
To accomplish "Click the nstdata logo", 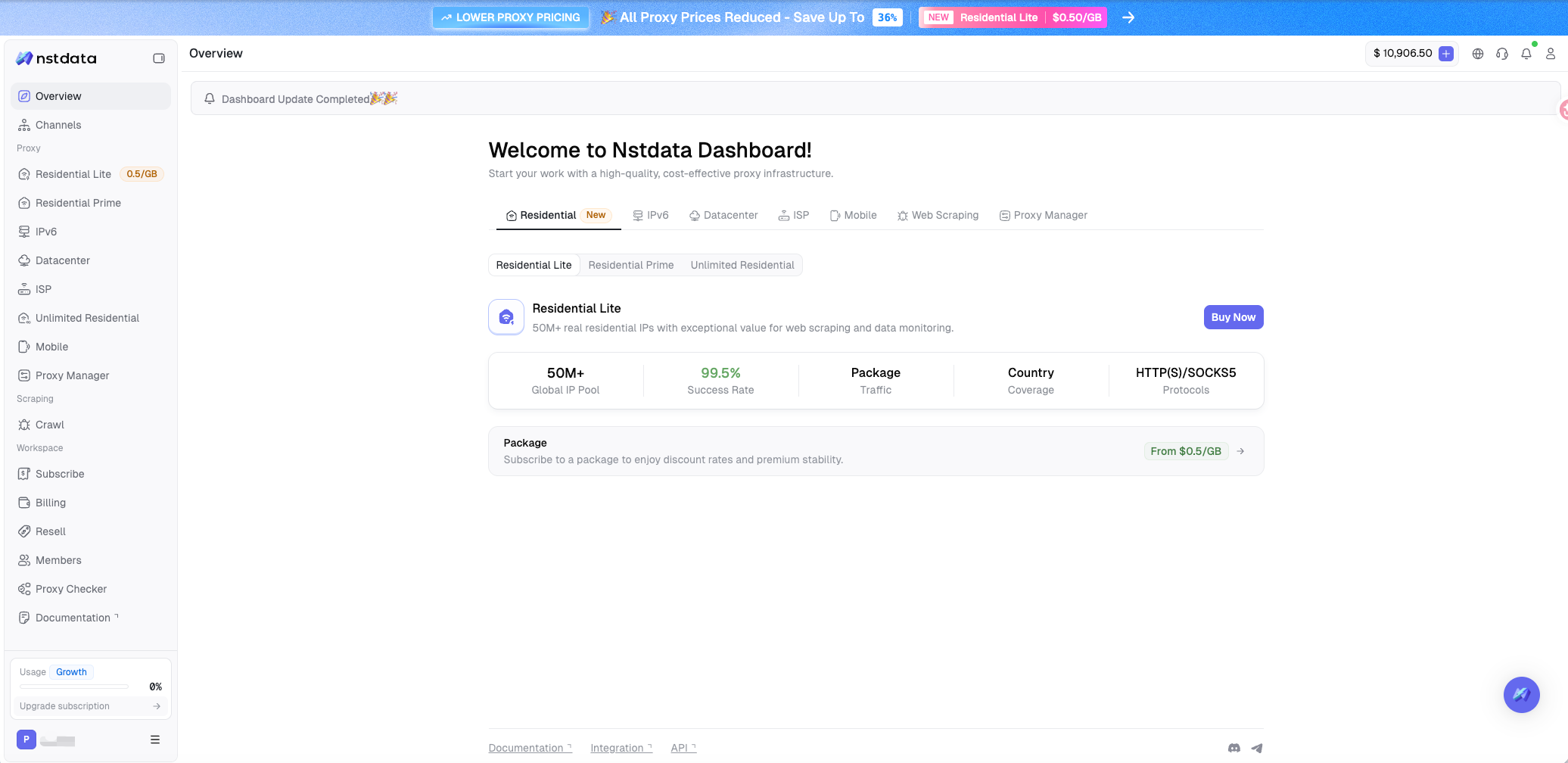I will pos(57,58).
